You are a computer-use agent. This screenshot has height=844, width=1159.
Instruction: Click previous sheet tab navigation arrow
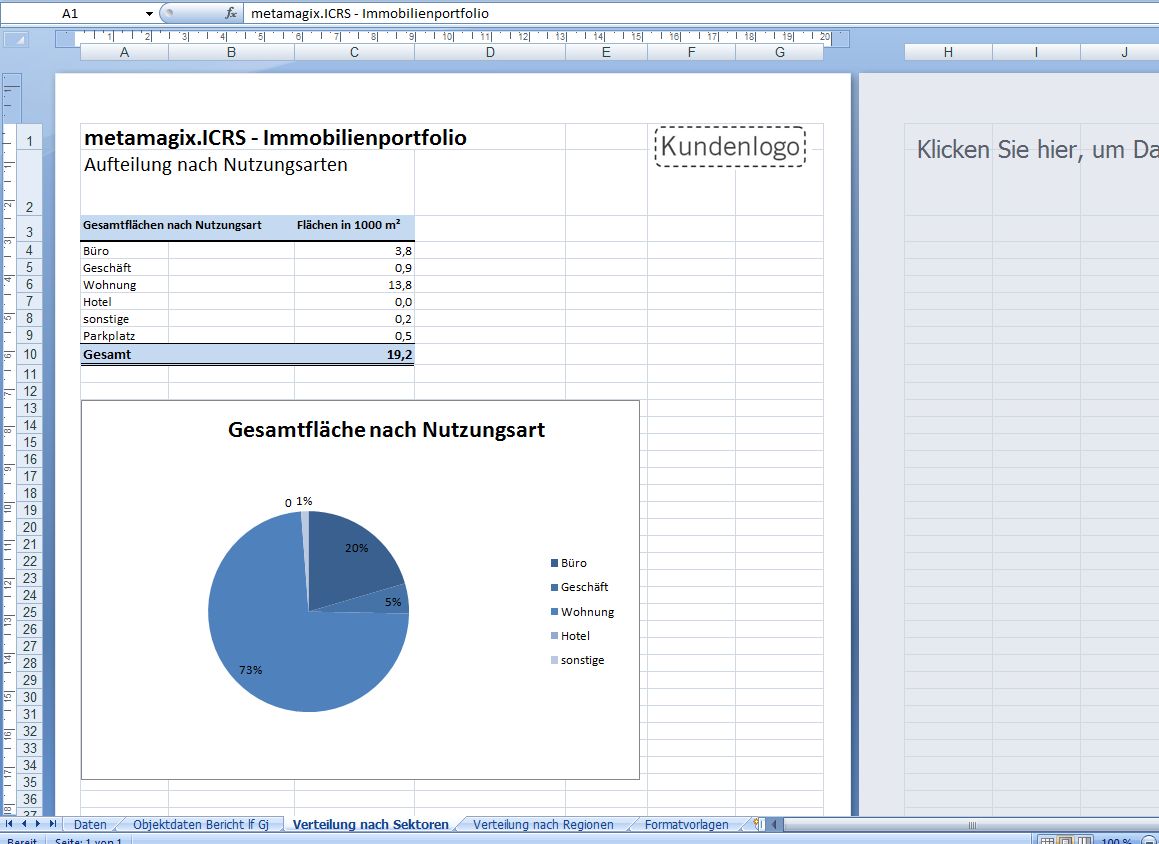coord(24,823)
